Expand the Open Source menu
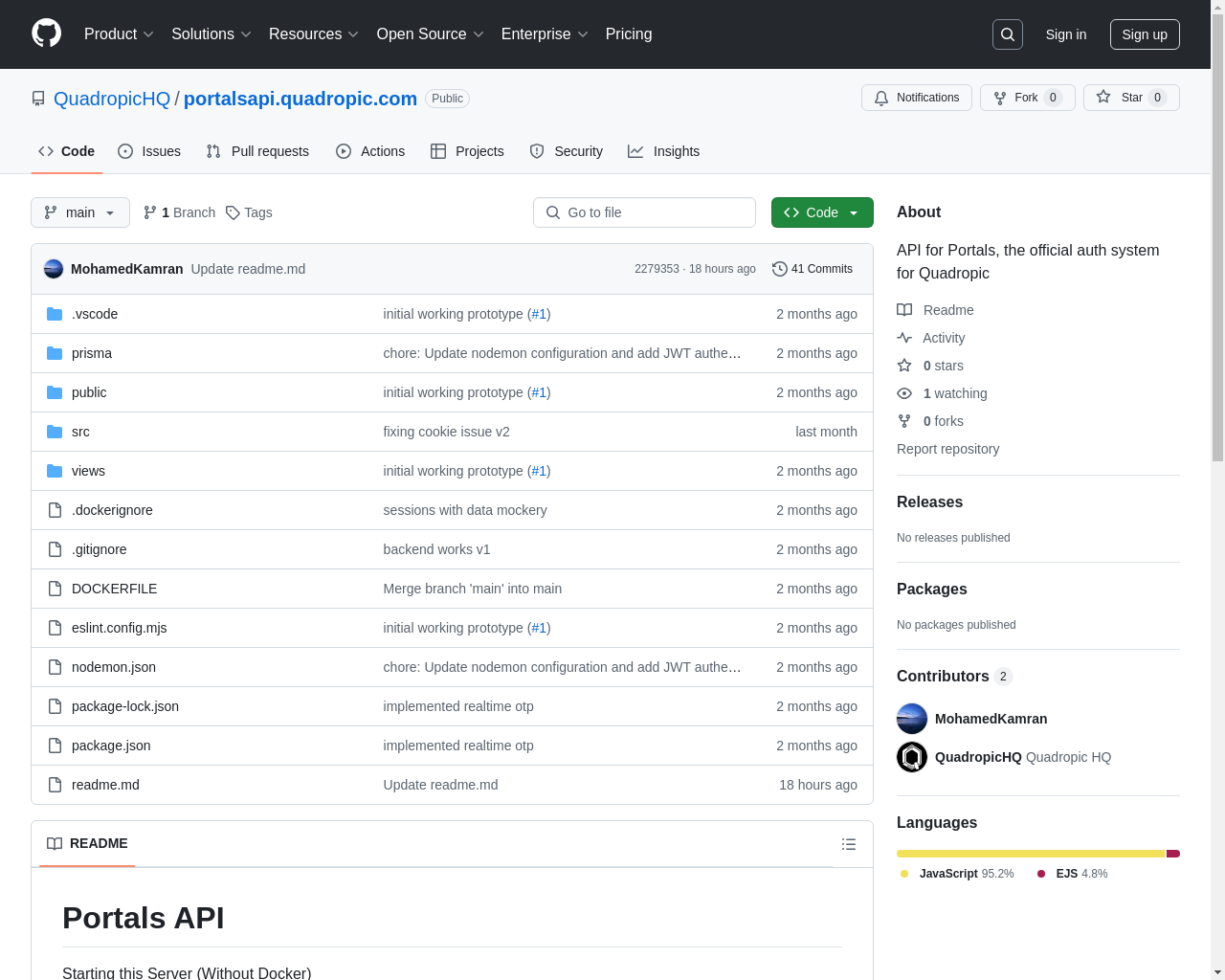Viewport: 1225px width, 980px height. (431, 34)
